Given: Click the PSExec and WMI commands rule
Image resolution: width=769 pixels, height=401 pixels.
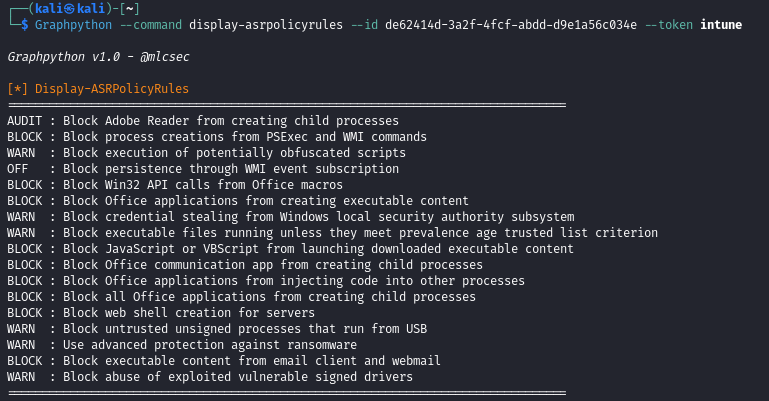Looking at the screenshot, I should 217,137.
